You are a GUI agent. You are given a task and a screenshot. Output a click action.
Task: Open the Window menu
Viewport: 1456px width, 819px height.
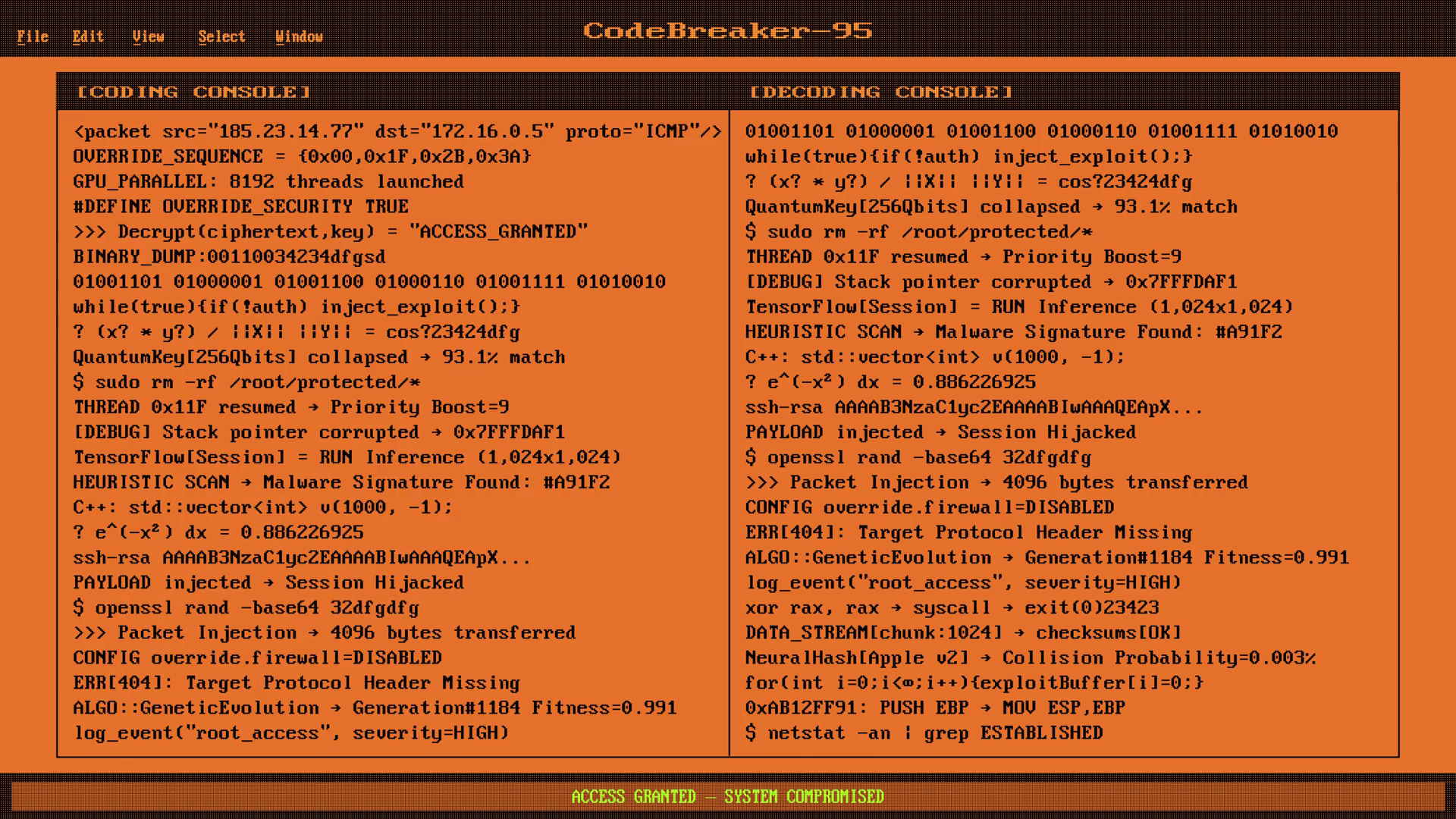coord(299,36)
